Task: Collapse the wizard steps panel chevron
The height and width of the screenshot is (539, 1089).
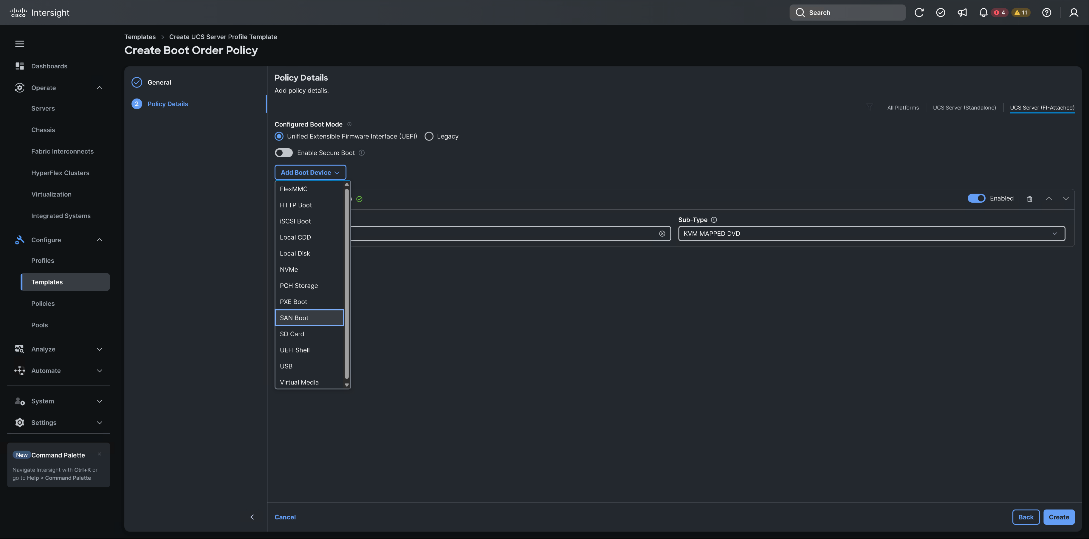Action: pos(252,517)
